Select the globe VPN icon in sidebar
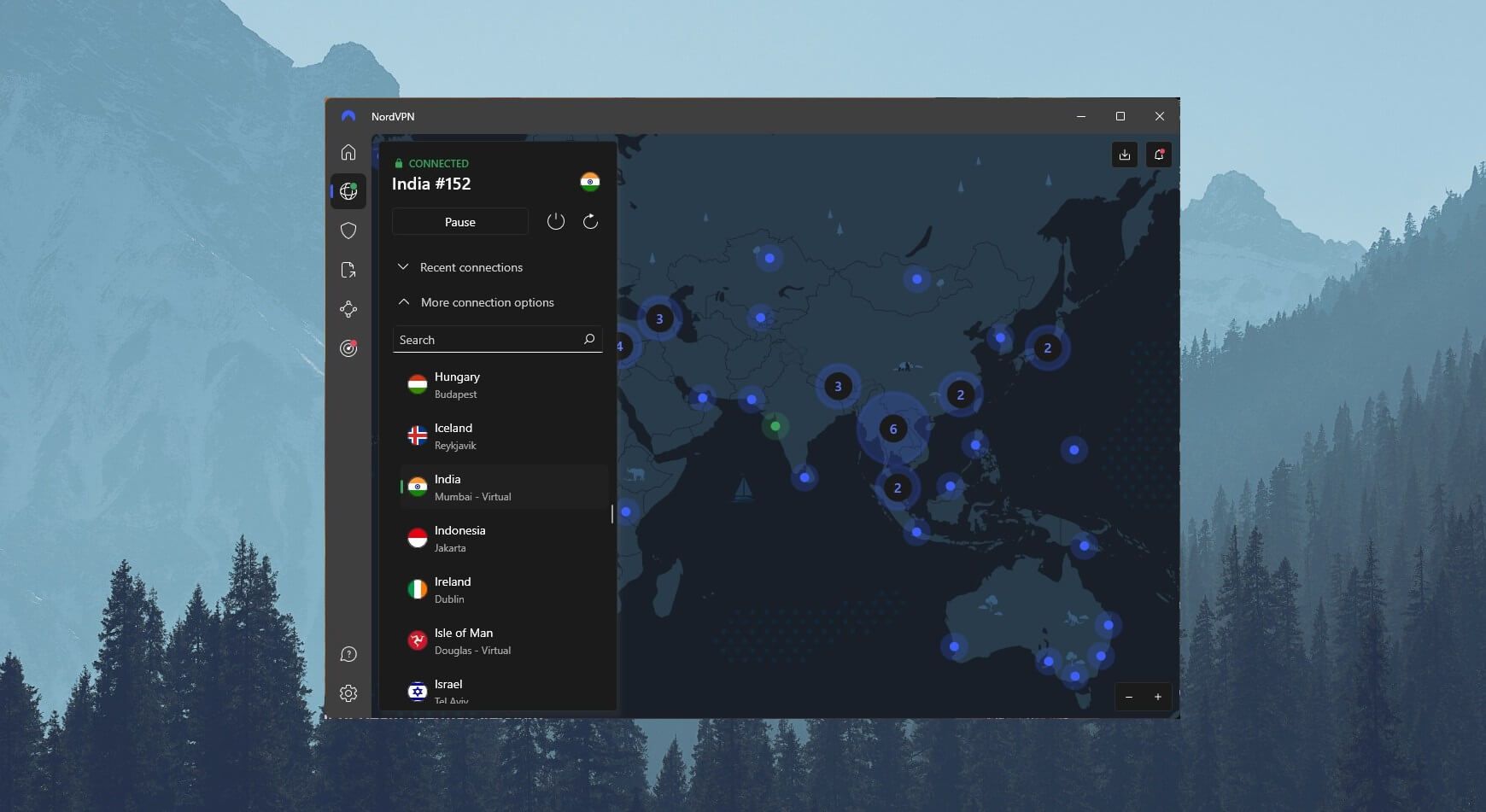This screenshot has height=812, width=1486. (348, 191)
